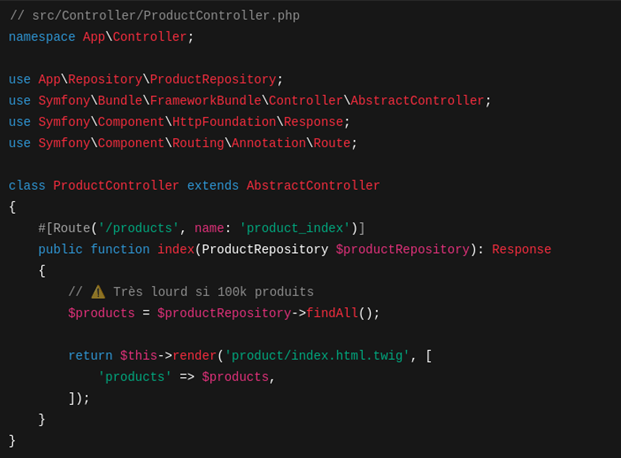Click the 'product_index' route name string

tap(295, 228)
